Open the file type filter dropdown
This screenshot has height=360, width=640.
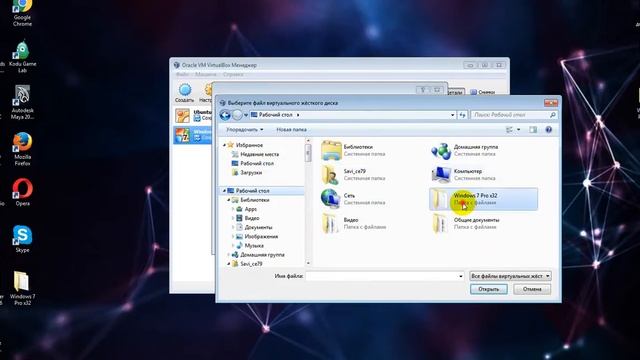(510, 276)
